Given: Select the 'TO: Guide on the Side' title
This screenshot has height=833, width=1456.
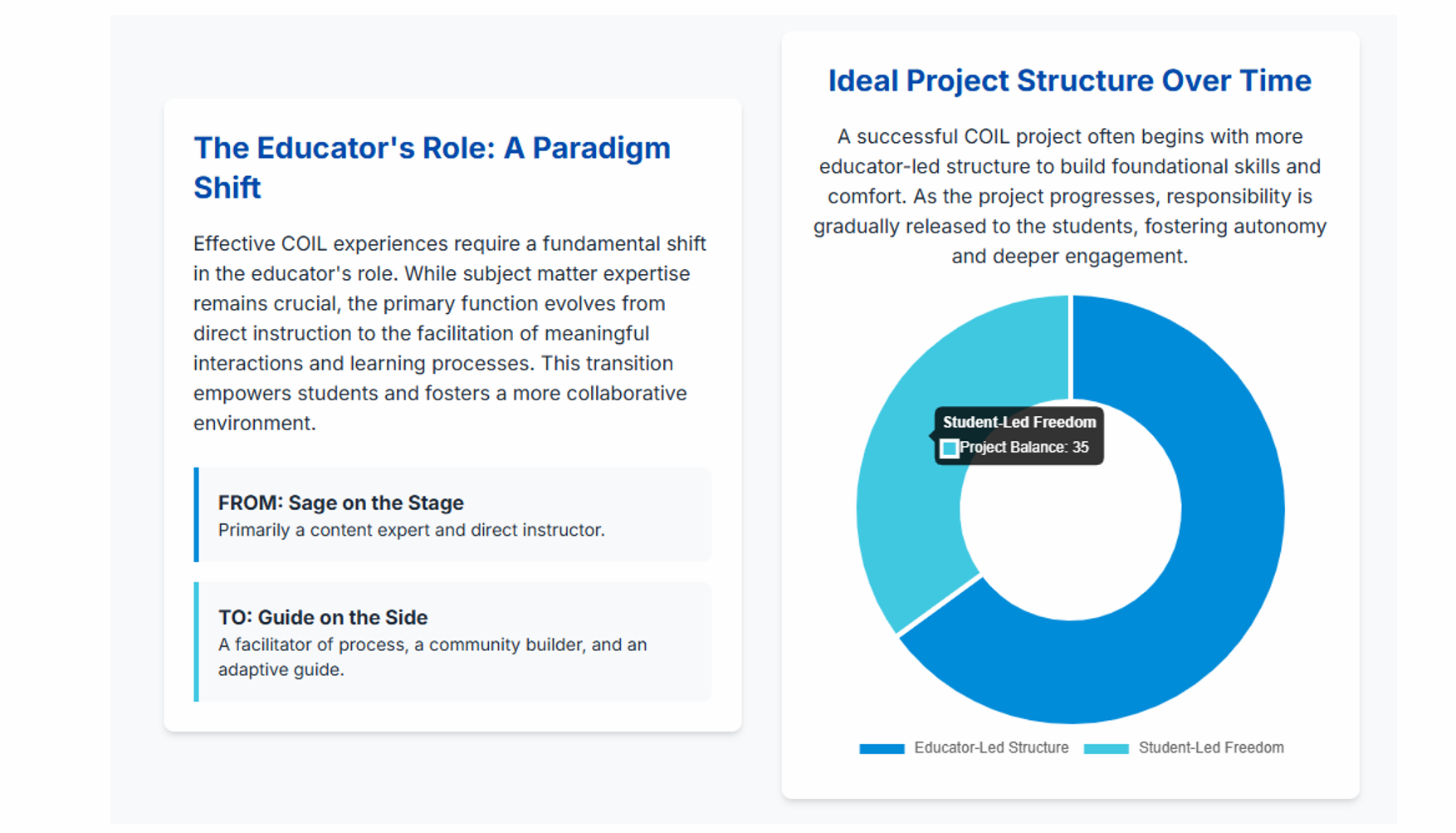Looking at the screenshot, I should (x=322, y=617).
